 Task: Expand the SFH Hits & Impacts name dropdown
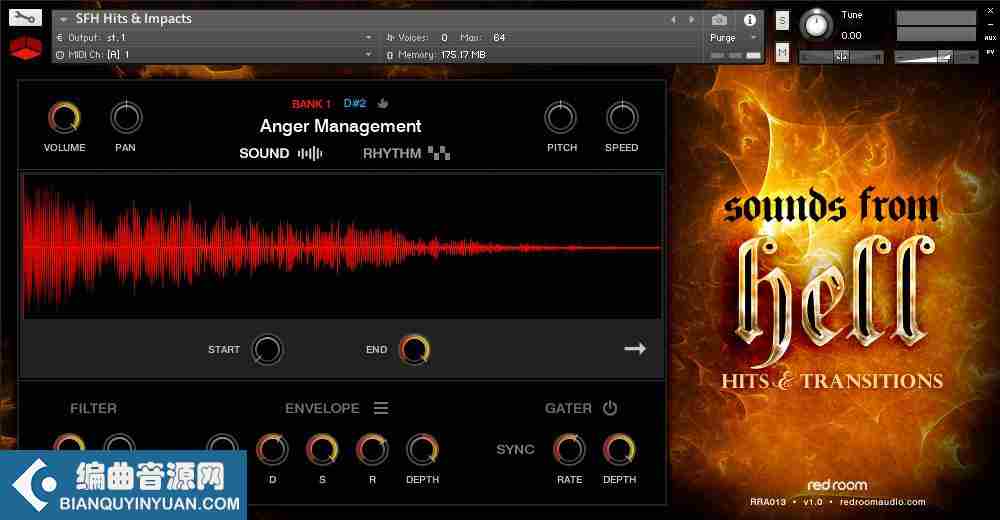tap(63, 19)
